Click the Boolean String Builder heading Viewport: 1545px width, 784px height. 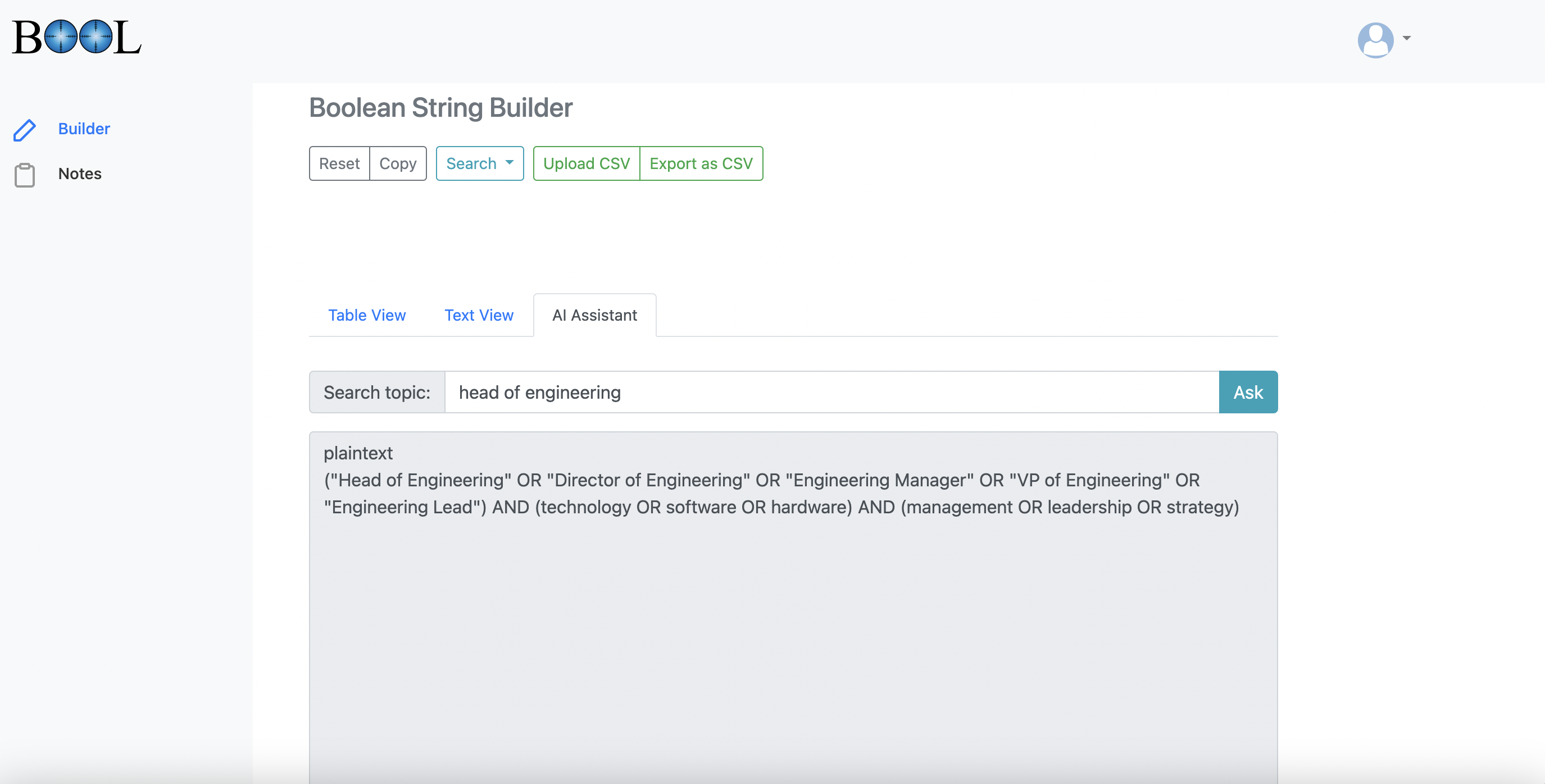[x=441, y=108]
